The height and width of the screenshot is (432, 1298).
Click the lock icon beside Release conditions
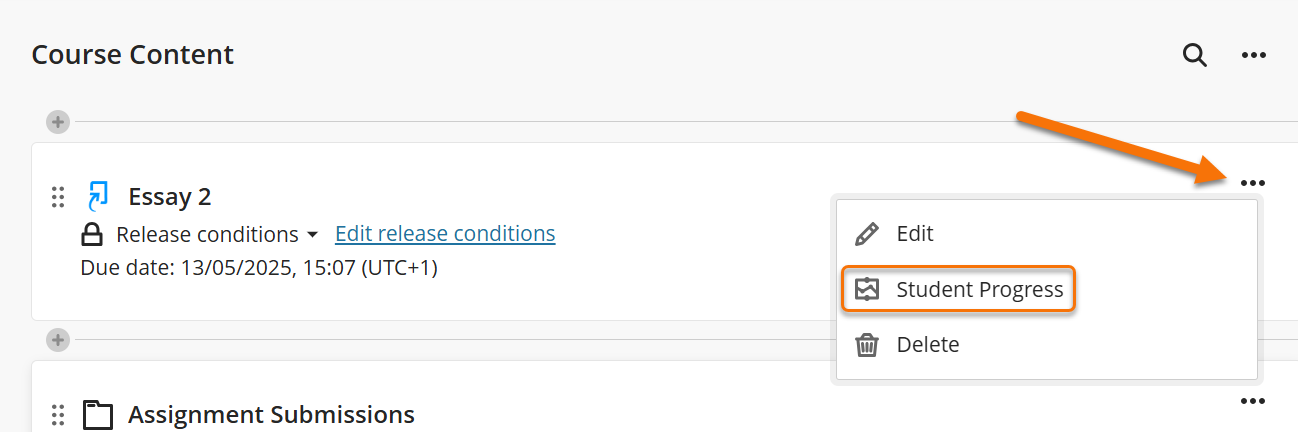(92, 235)
